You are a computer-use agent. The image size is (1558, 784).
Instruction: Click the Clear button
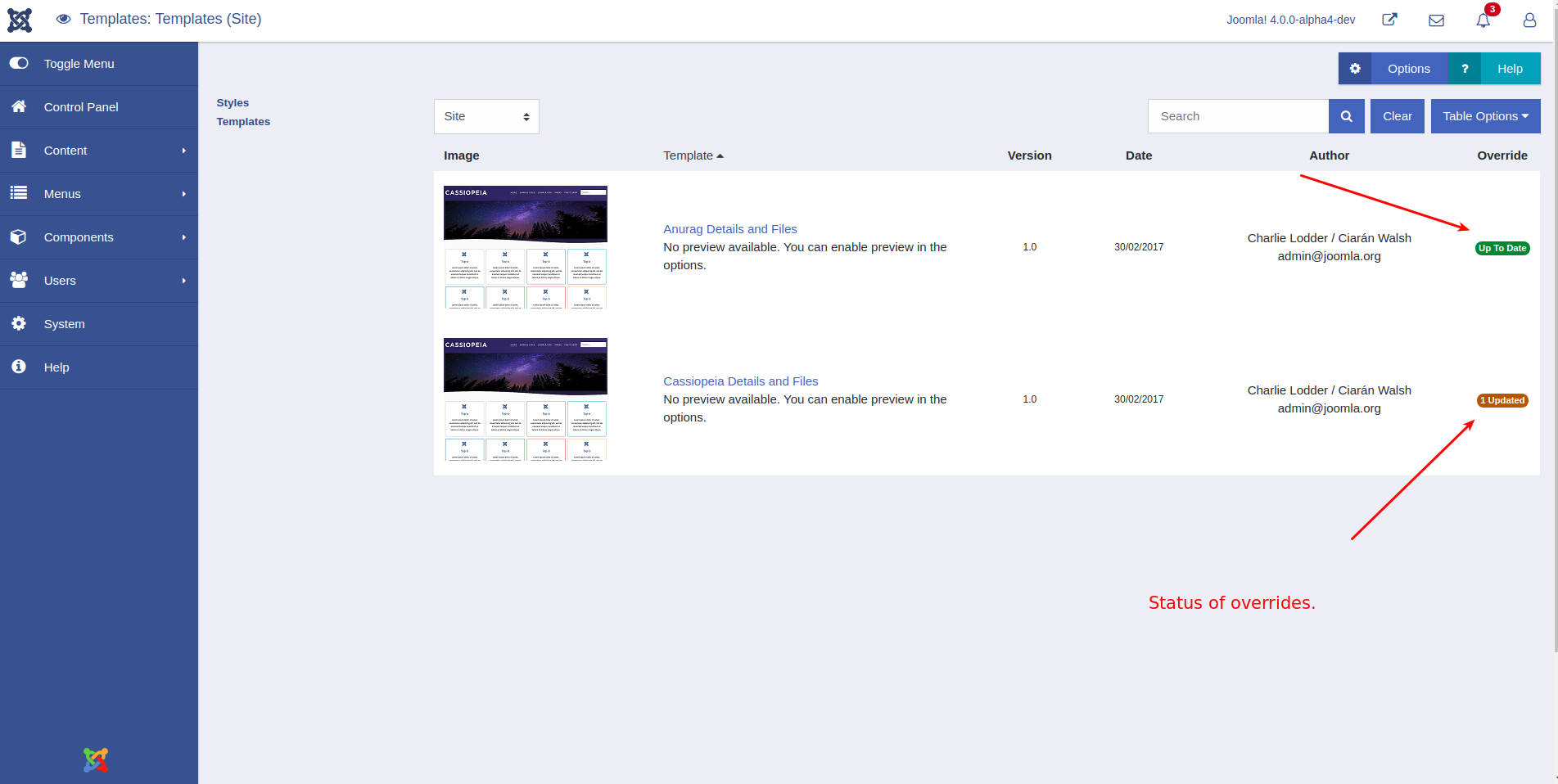pyautogui.click(x=1397, y=116)
